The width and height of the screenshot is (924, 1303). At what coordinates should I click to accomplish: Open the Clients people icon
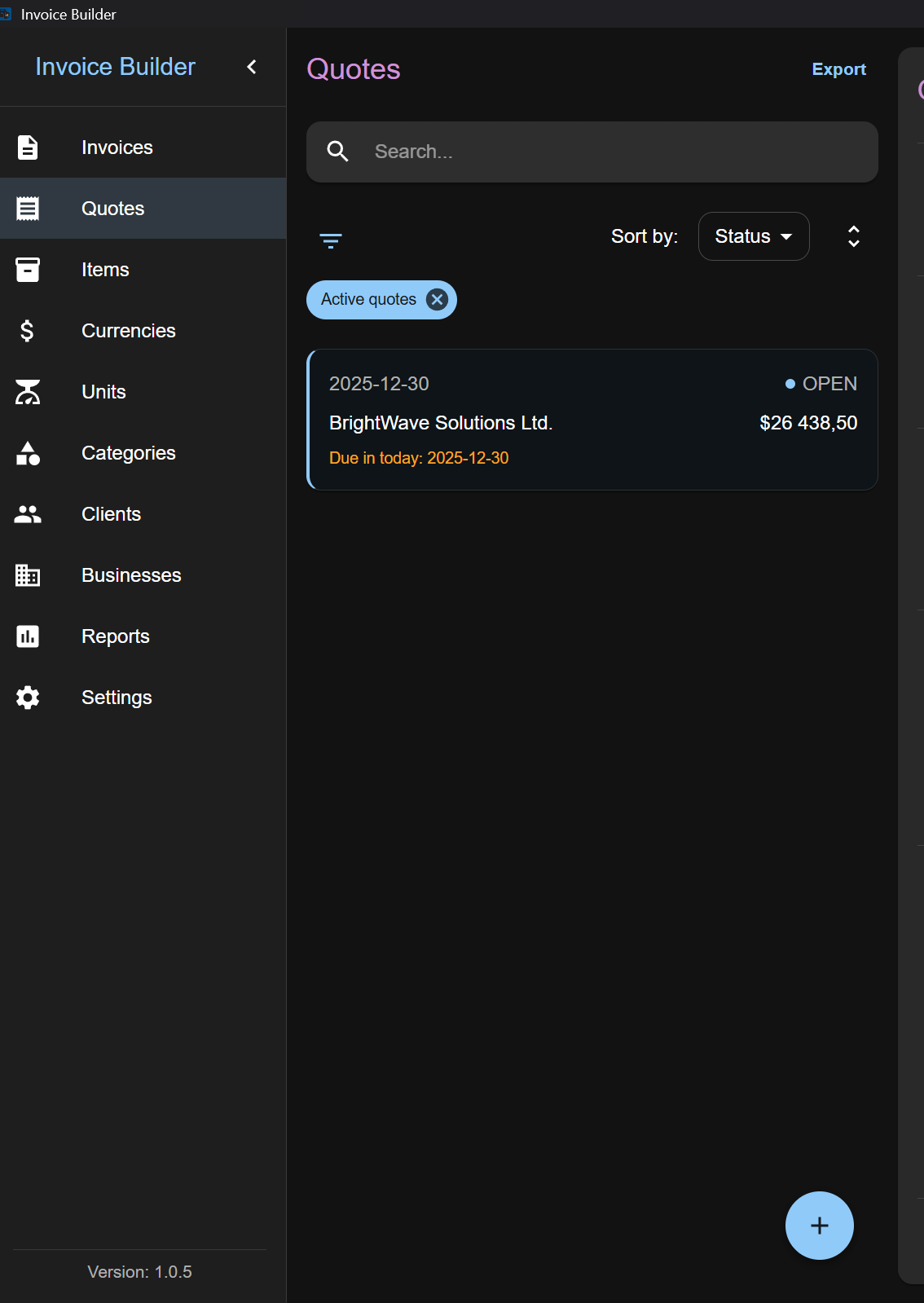[28, 514]
